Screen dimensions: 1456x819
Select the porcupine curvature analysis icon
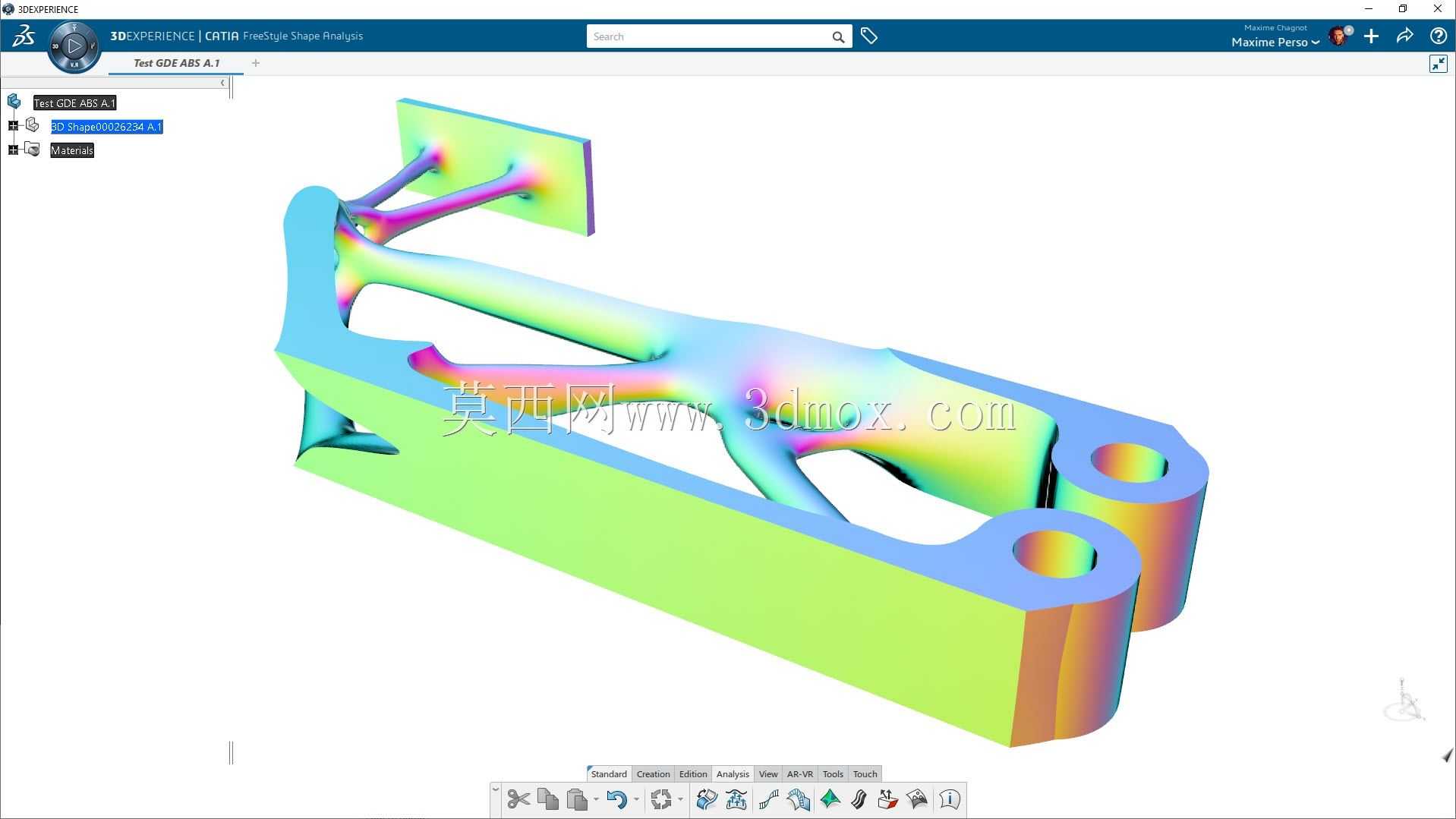tap(768, 799)
